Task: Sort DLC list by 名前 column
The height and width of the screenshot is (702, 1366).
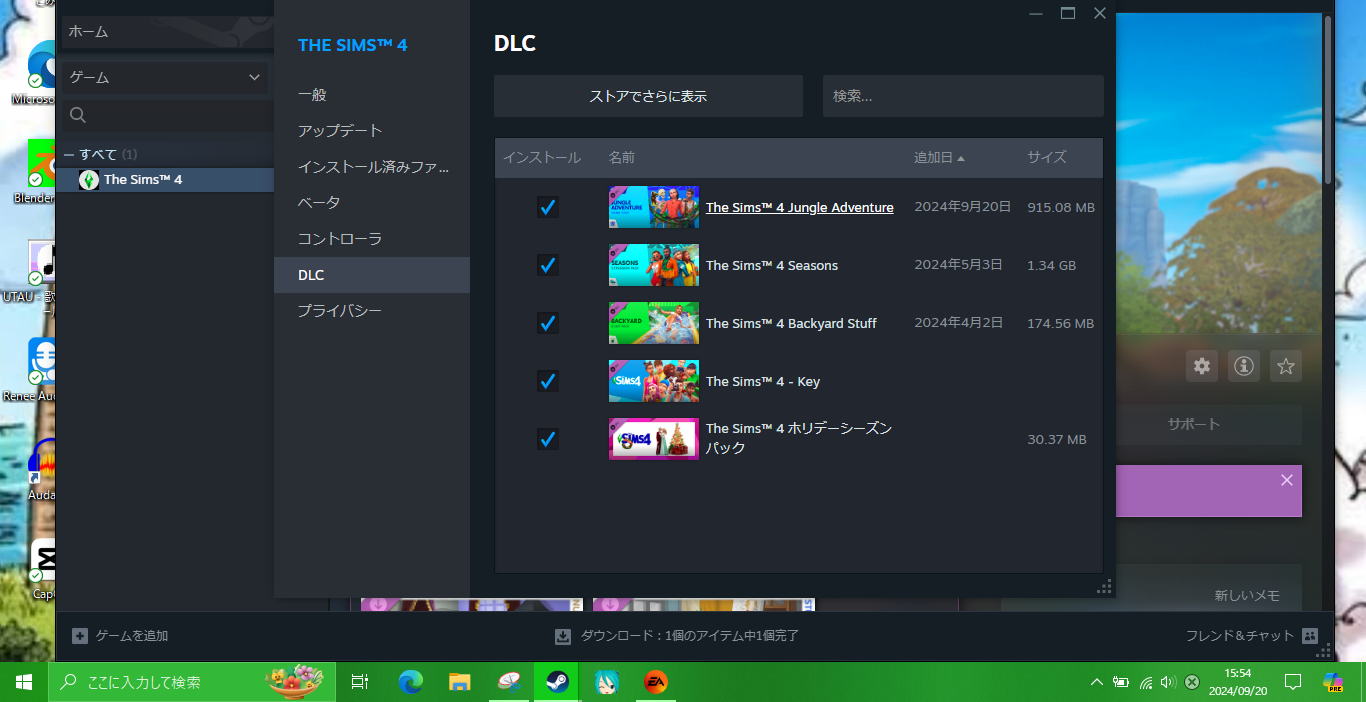Action: 622,157
